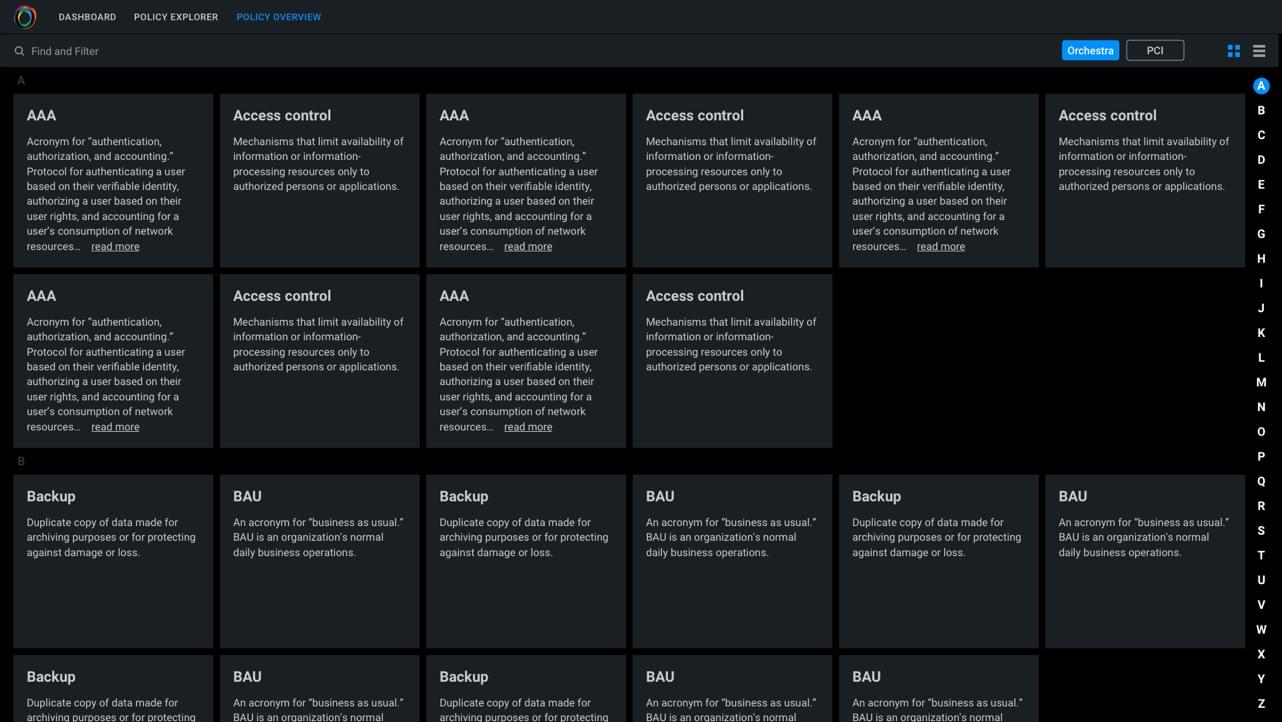This screenshot has height=722, width=1282.
Task: Toggle the Orchestra filter
Action: click(1090, 50)
